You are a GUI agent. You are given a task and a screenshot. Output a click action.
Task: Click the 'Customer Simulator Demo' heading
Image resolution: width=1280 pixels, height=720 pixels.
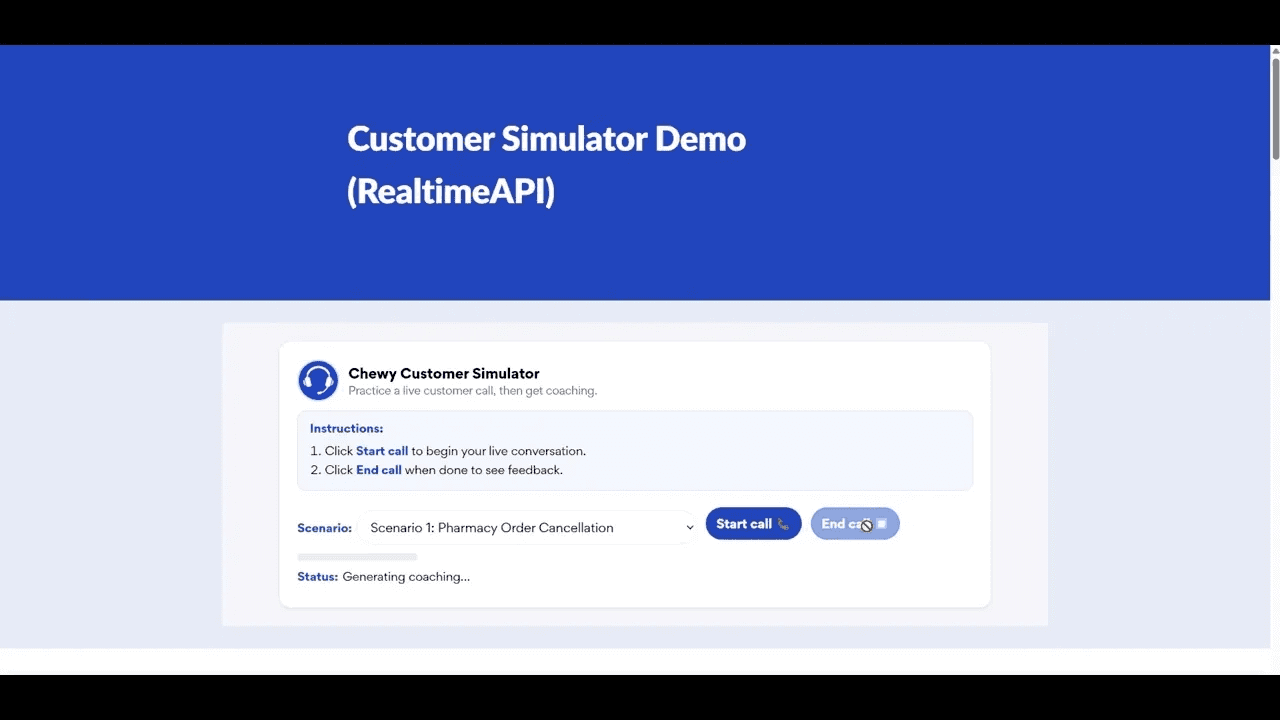point(546,139)
